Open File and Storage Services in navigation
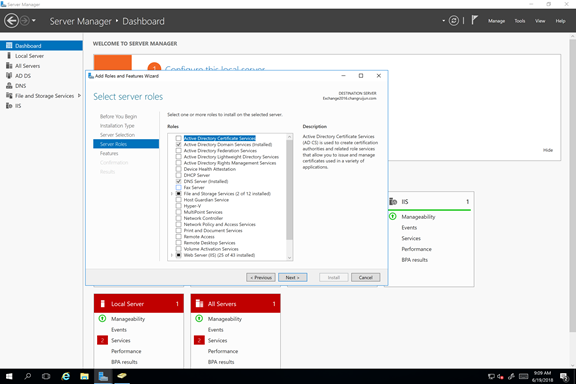Viewport: 576px width, 384px height. [x=44, y=96]
